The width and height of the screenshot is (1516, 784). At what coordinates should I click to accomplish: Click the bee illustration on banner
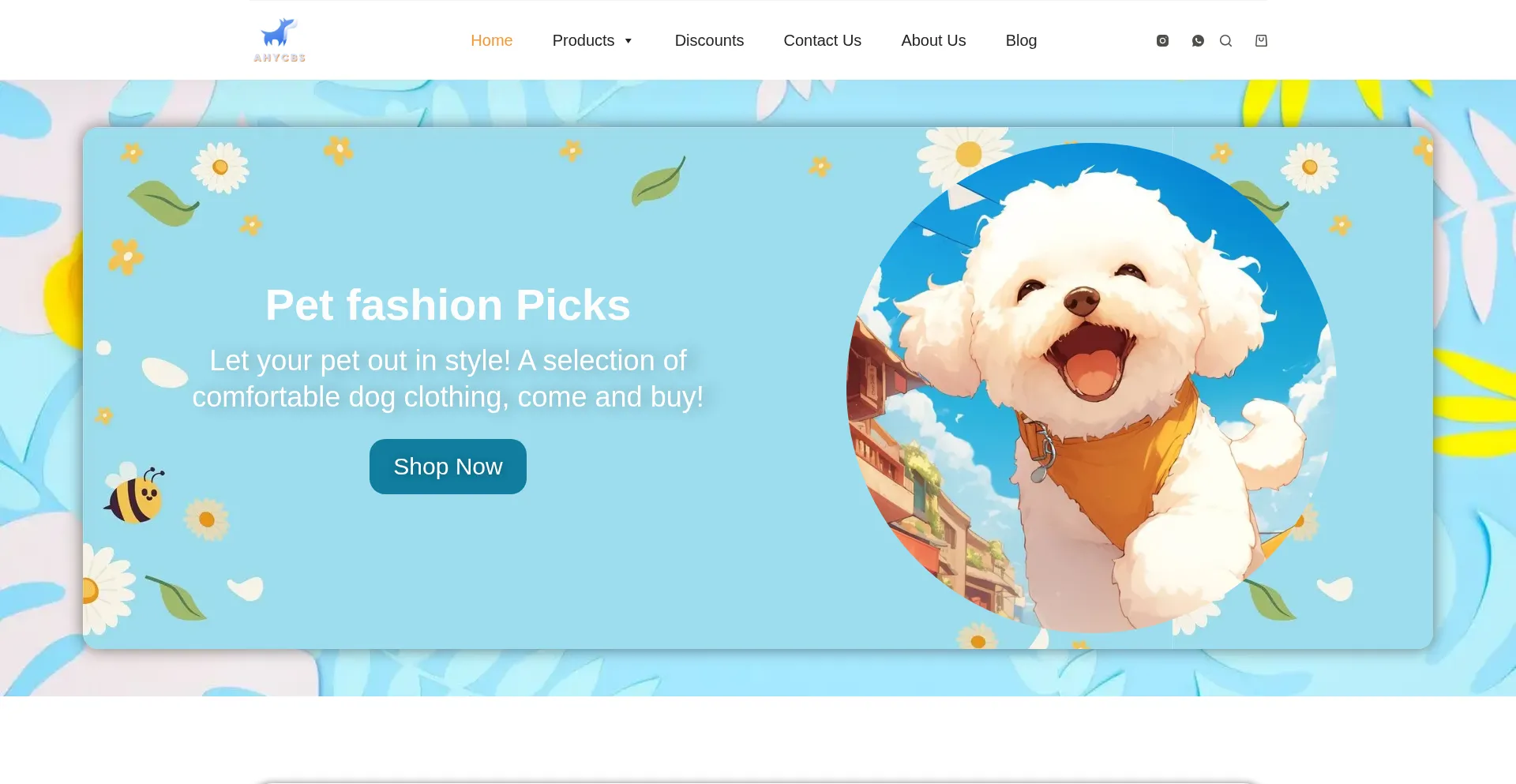coord(136,496)
